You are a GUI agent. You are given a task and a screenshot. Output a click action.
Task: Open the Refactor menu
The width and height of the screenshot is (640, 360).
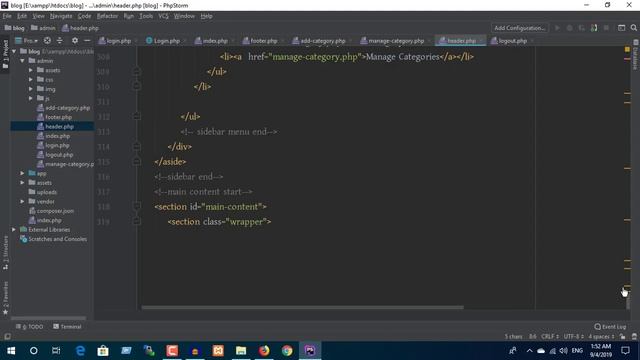pyautogui.click(x=107, y=16)
